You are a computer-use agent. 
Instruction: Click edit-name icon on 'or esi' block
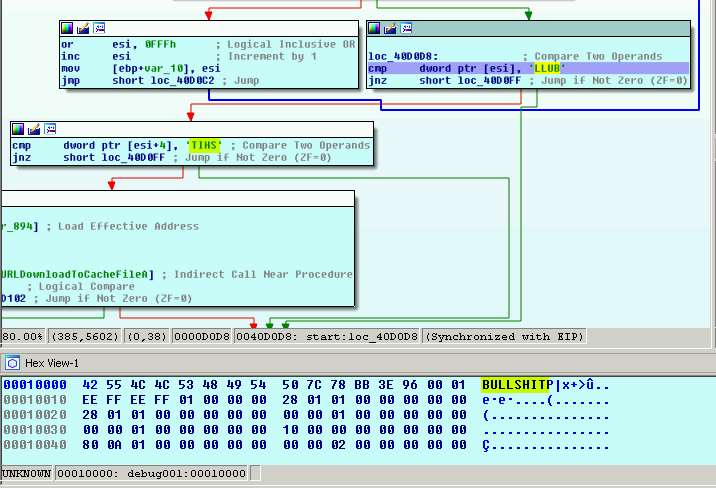(x=83, y=28)
